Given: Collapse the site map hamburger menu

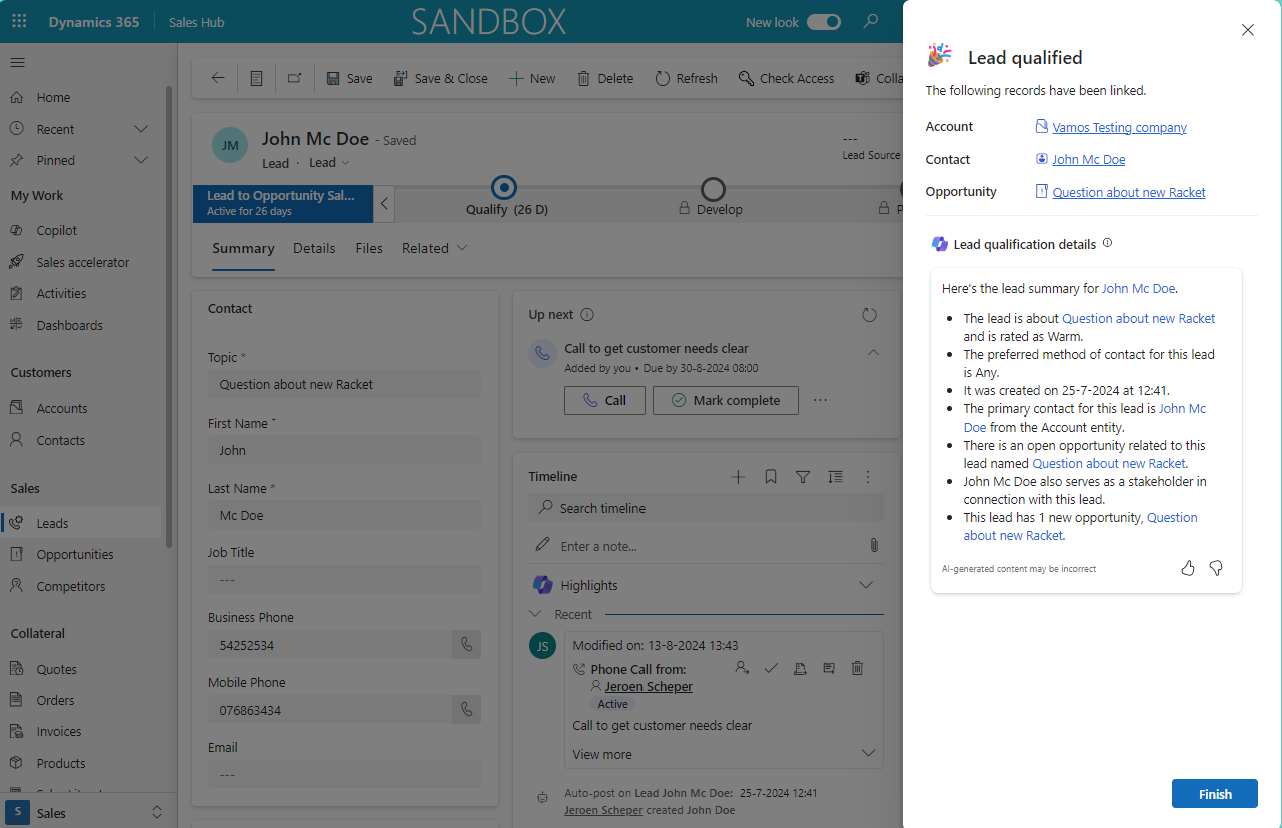Looking at the screenshot, I should click(x=17, y=62).
